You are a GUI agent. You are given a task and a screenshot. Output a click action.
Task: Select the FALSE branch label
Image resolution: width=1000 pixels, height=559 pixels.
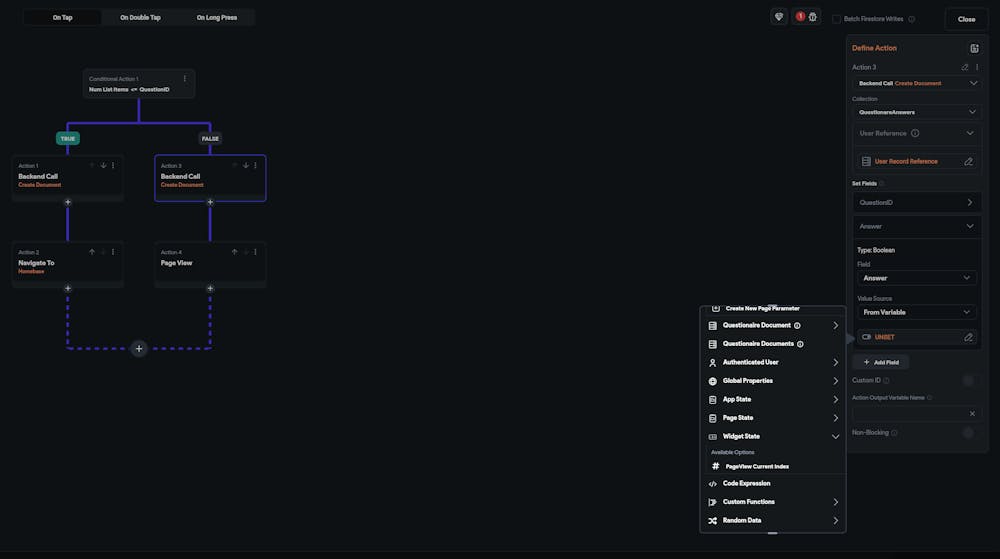(210, 138)
